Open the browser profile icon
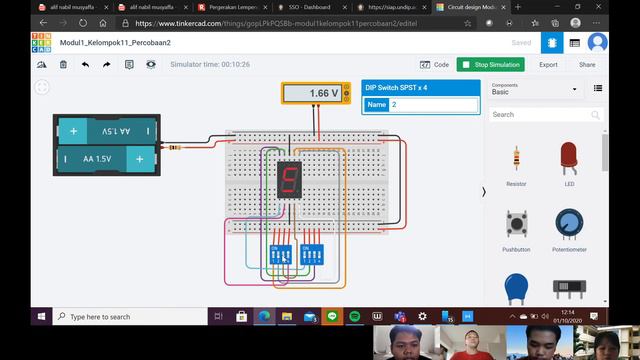 576,23
